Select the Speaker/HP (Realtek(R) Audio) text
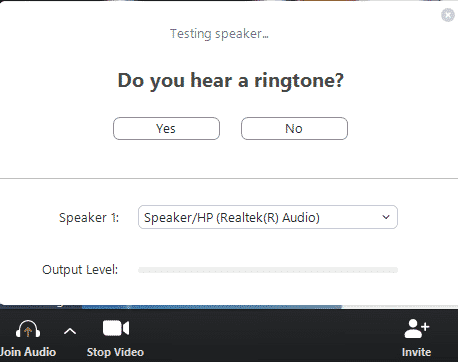This screenshot has width=458, height=362. tap(232, 218)
